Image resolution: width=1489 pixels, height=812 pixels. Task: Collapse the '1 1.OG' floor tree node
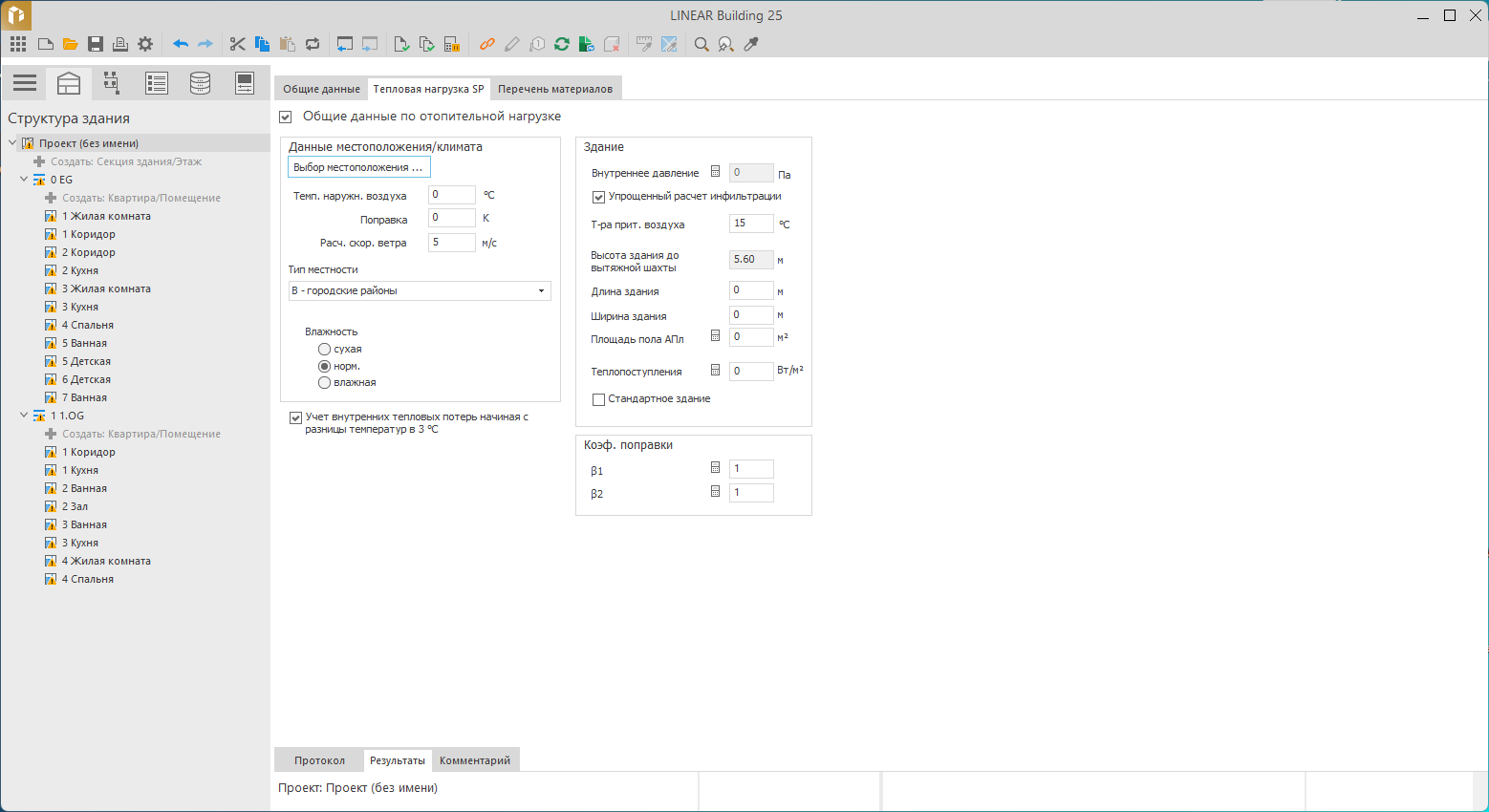[24, 416]
